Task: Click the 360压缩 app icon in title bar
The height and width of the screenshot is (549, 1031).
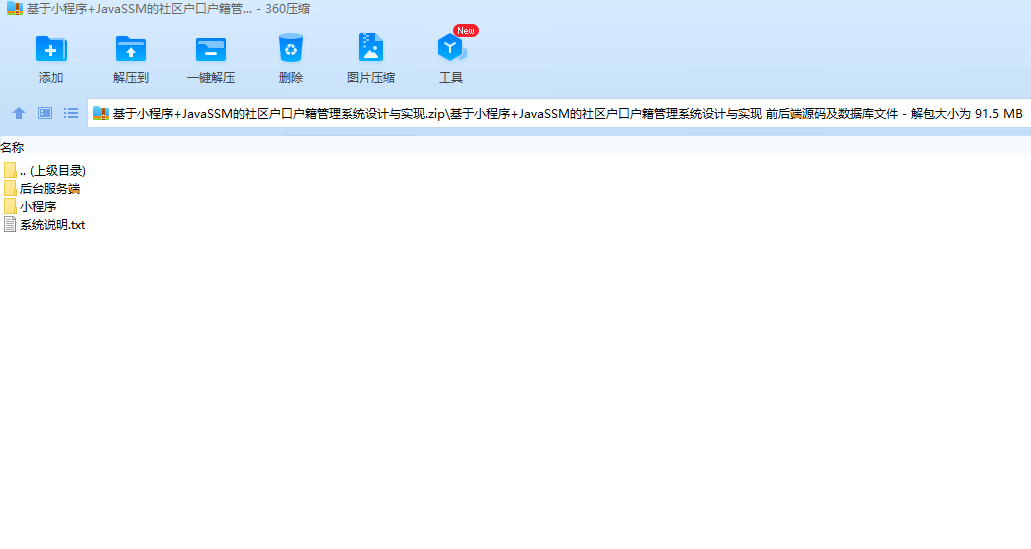Action: tap(14, 9)
